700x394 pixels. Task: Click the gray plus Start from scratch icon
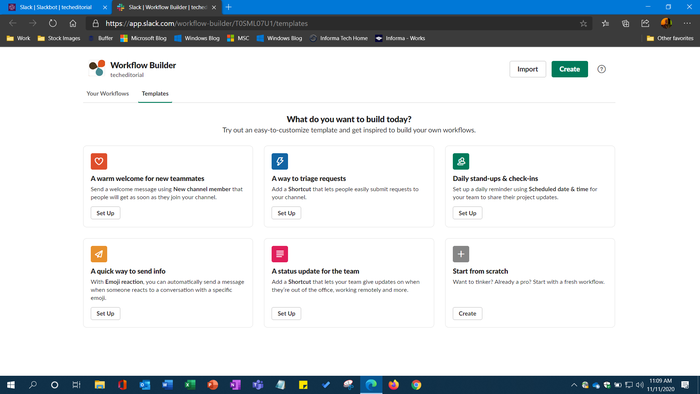tap(461, 254)
